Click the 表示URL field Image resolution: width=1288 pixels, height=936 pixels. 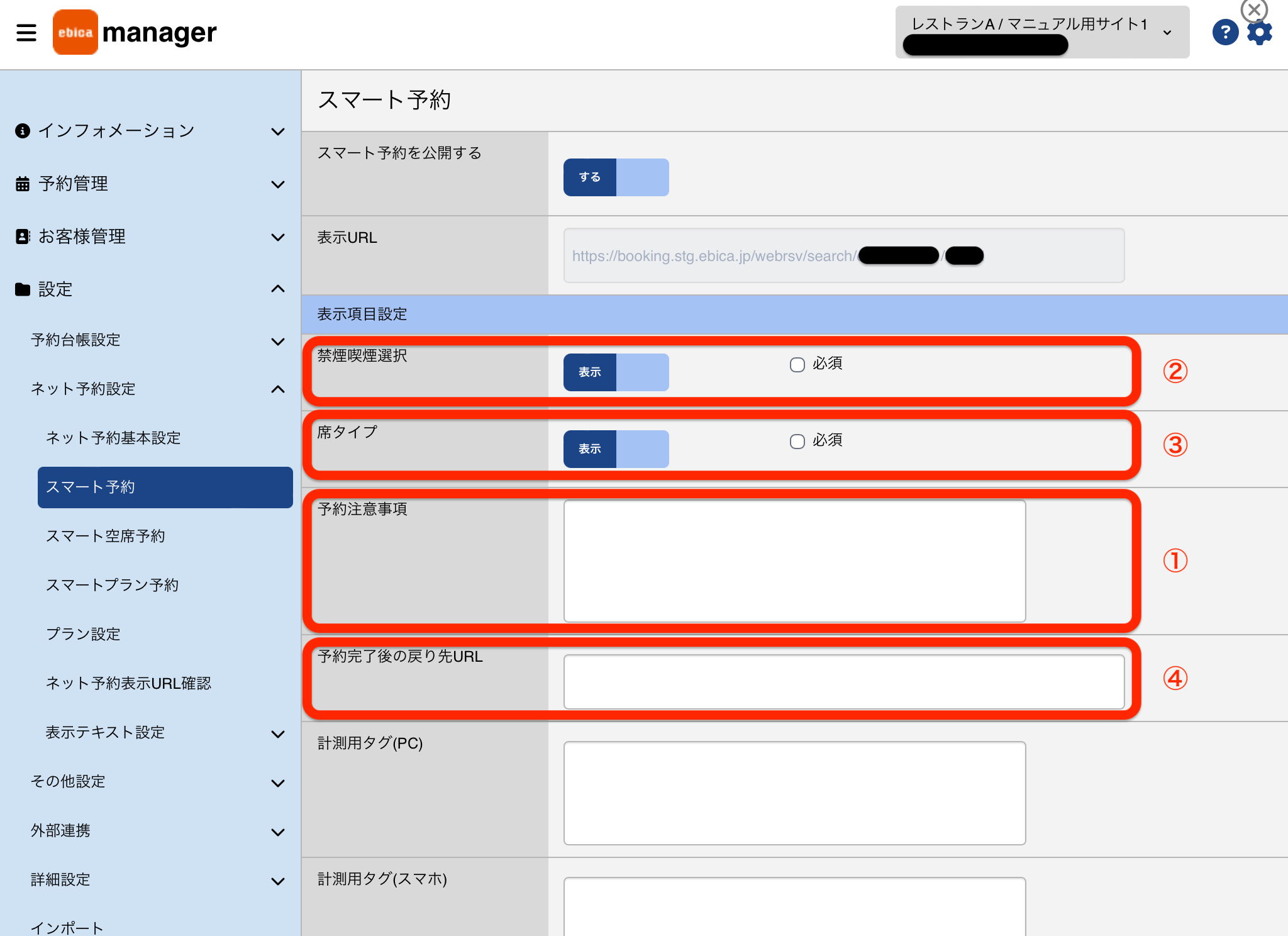(x=844, y=255)
